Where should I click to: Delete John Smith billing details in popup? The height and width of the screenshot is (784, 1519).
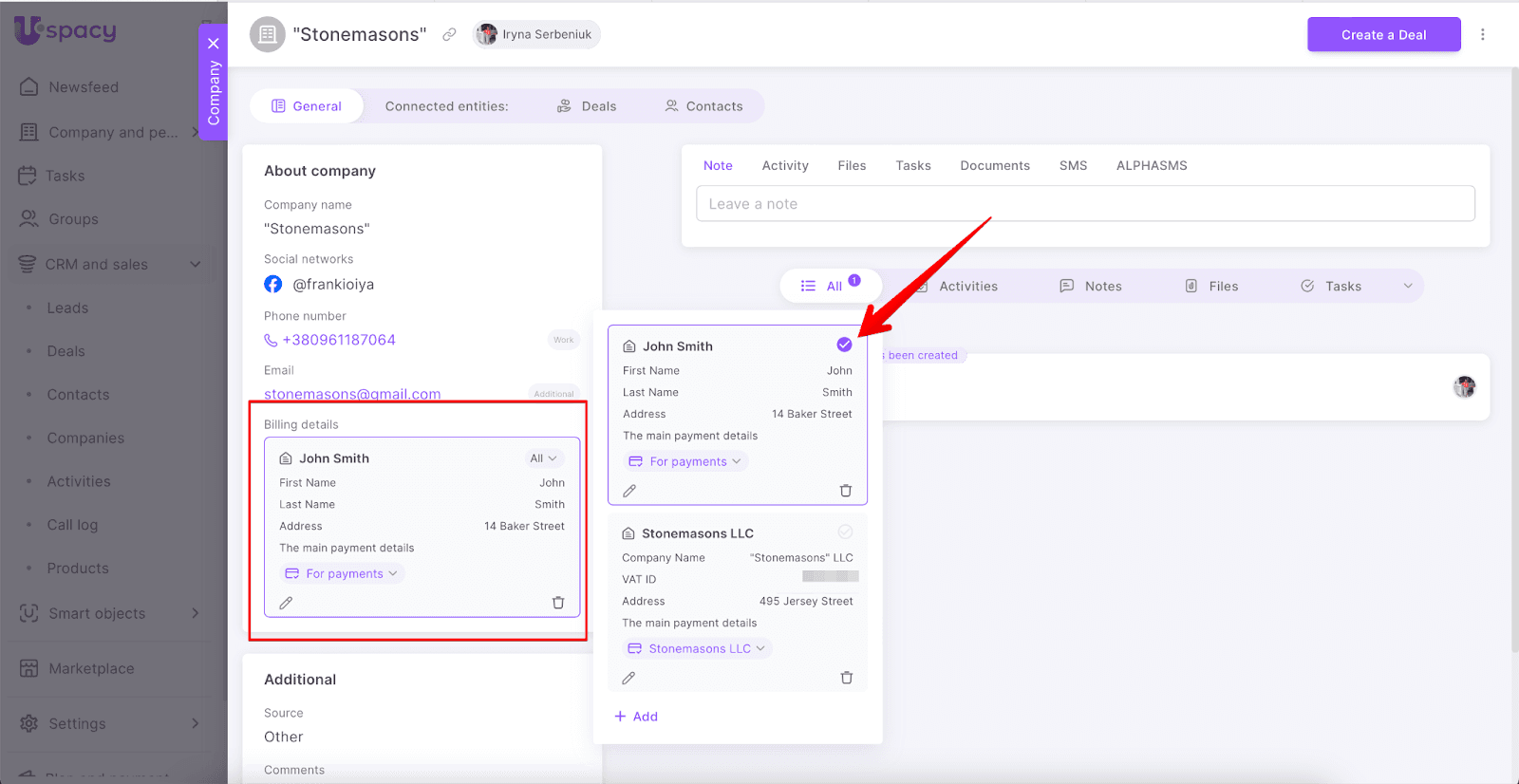tap(845, 491)
